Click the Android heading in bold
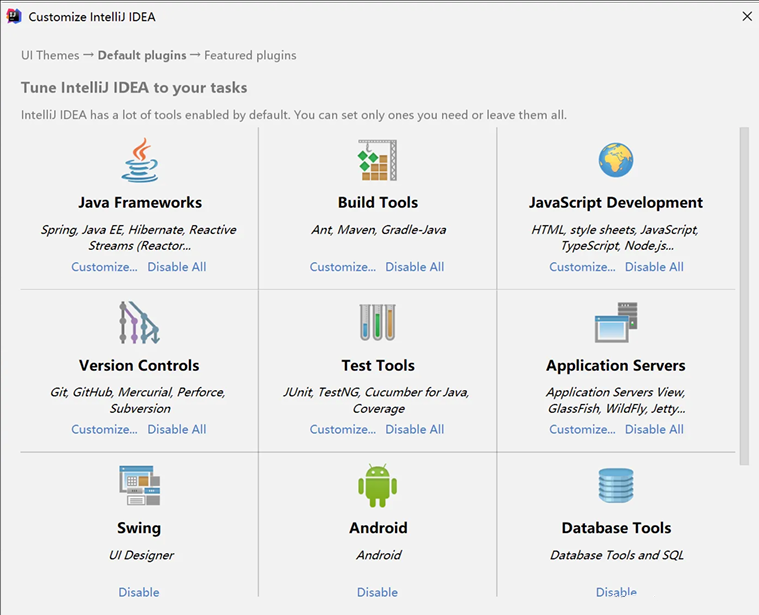Screen dimensions: 759x615 378,528
